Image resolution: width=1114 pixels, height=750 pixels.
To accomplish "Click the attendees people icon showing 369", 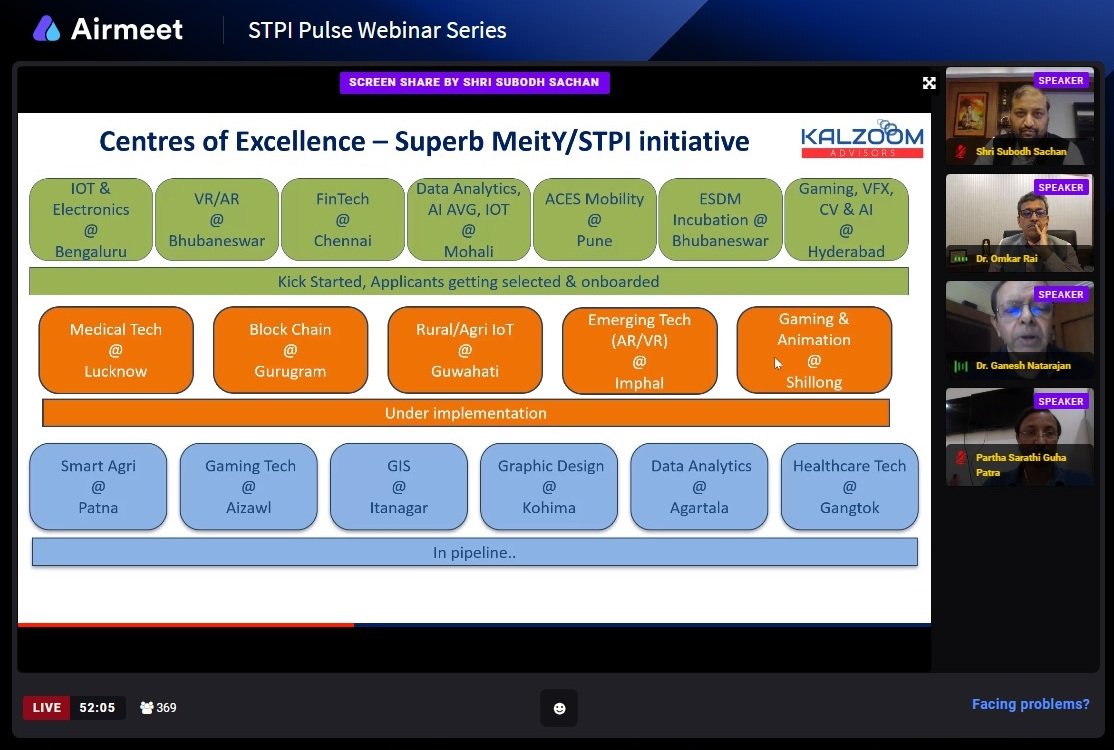I will [x=147, y=707].
